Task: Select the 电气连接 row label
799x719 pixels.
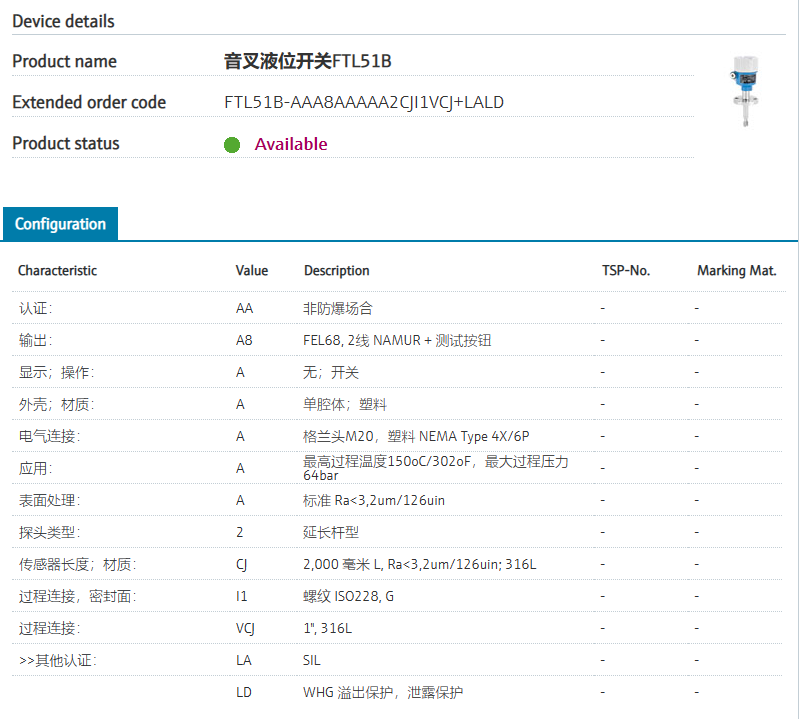Action: point(49,436)
